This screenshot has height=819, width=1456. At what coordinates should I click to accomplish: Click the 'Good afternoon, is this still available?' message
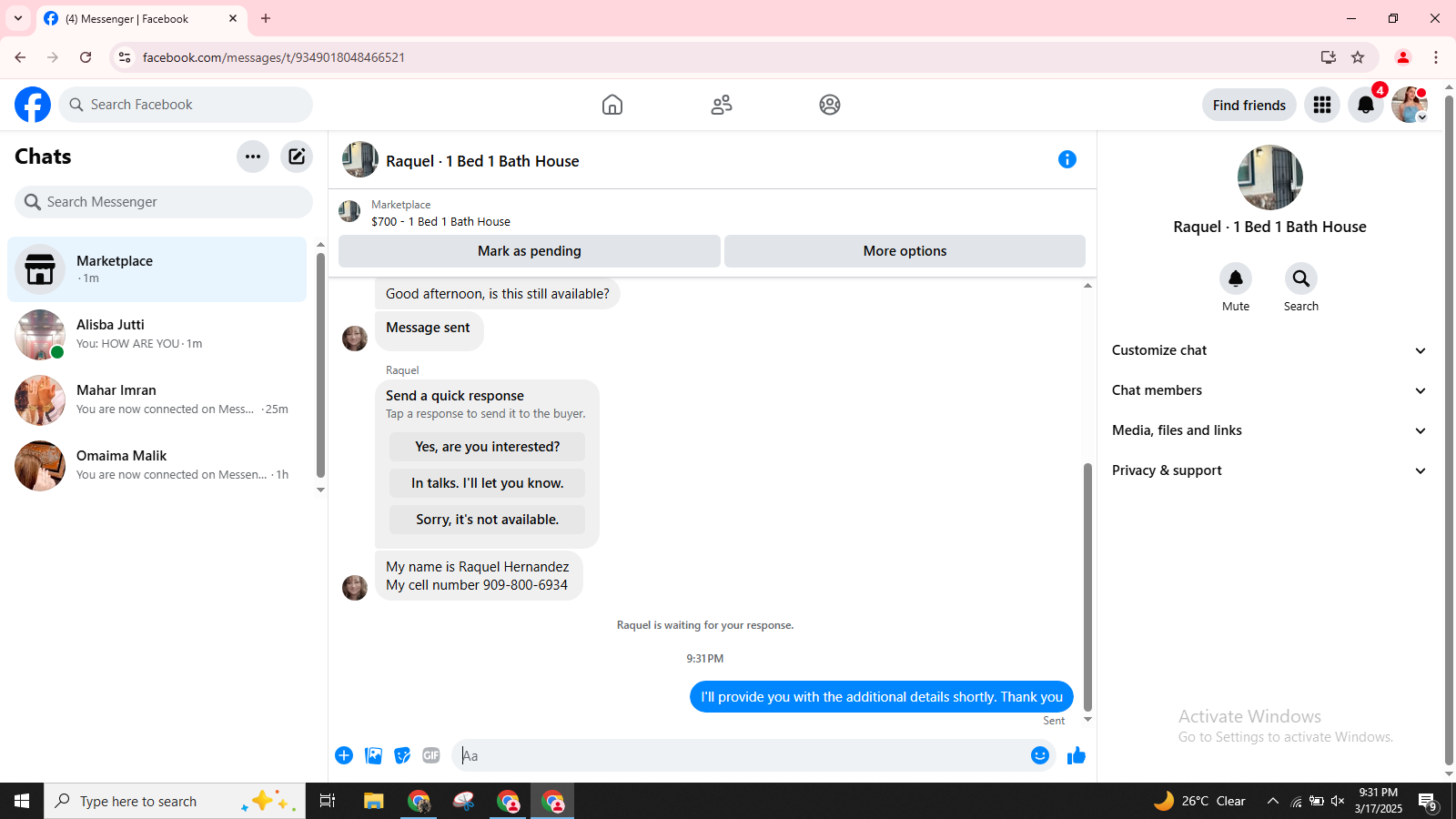tap(498, 294)
